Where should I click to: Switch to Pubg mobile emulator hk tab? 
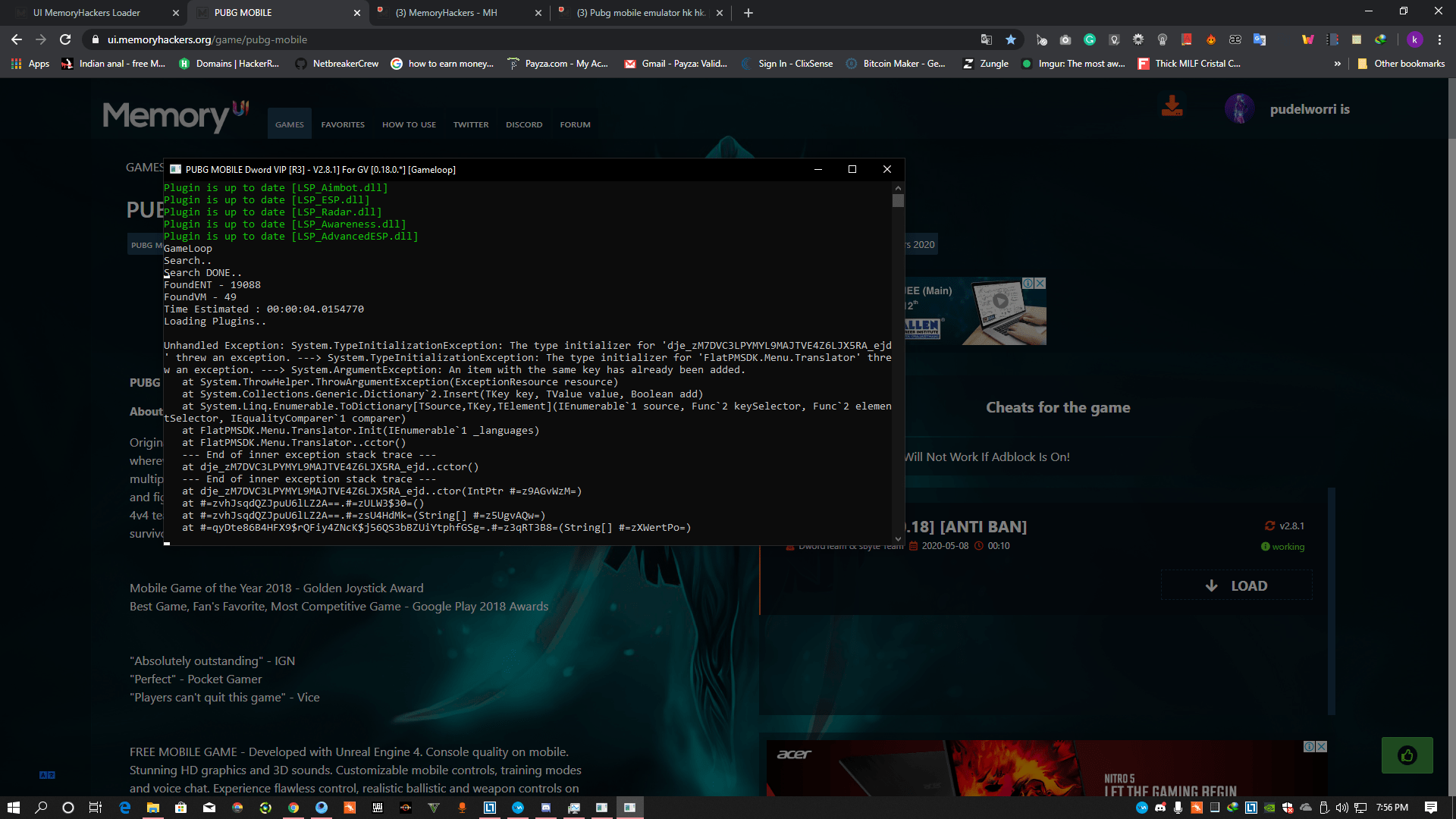pyautogui.click(x=641, y=13)
